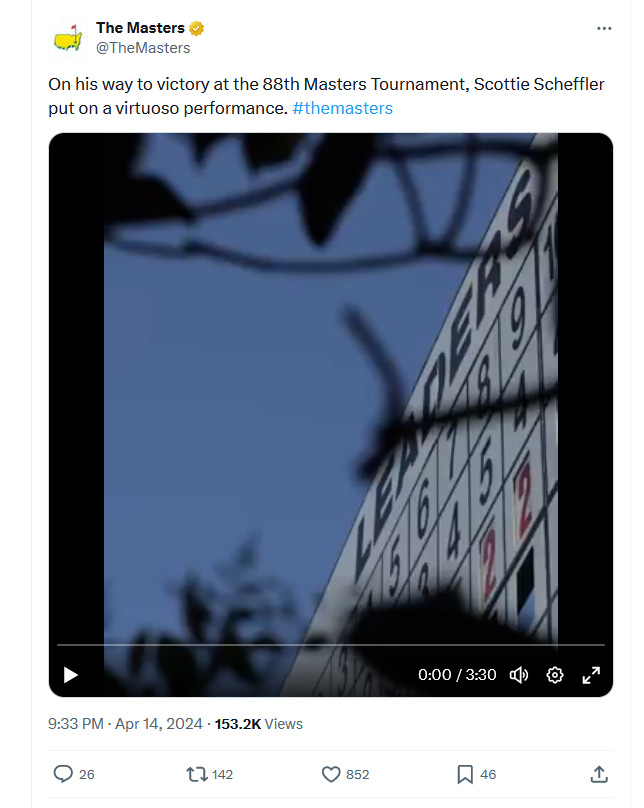Mute the video volume
644x808 pixels.
pos(519,675)
